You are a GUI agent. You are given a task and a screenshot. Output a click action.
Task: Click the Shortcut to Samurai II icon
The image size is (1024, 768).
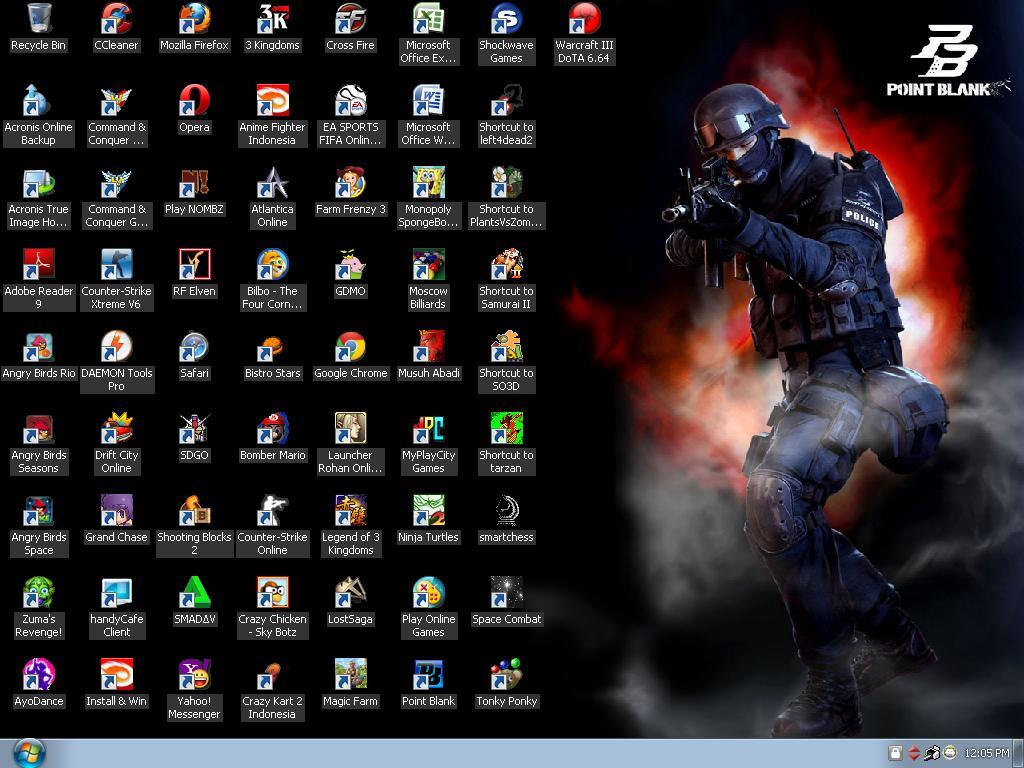pyautogui.click(x=506, y=264)
